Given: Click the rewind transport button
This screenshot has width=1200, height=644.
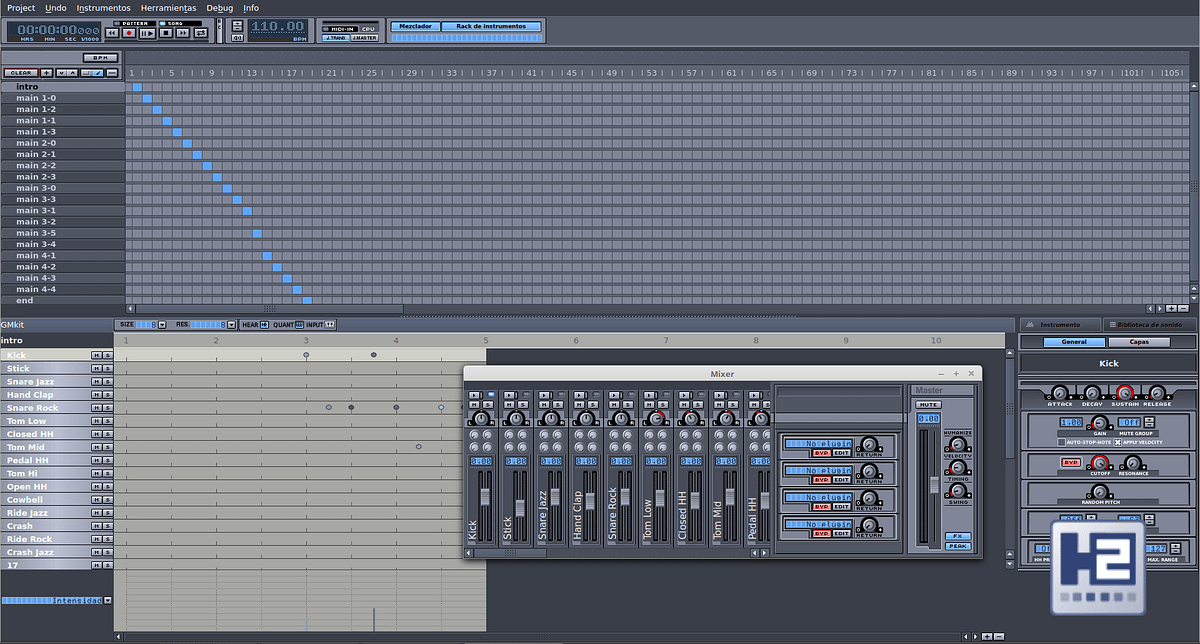Looking at the screenshot, I should tap(112, 33).
